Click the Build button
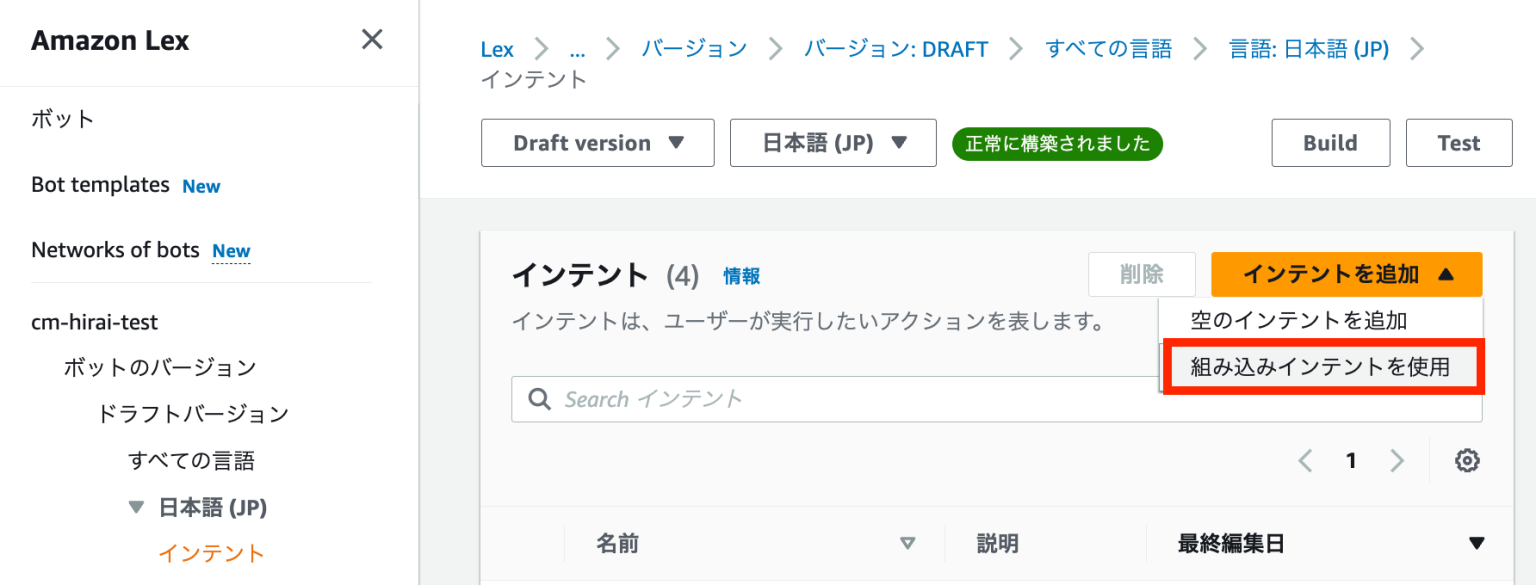This screenshot has height=585, width=1536. 1330,142
